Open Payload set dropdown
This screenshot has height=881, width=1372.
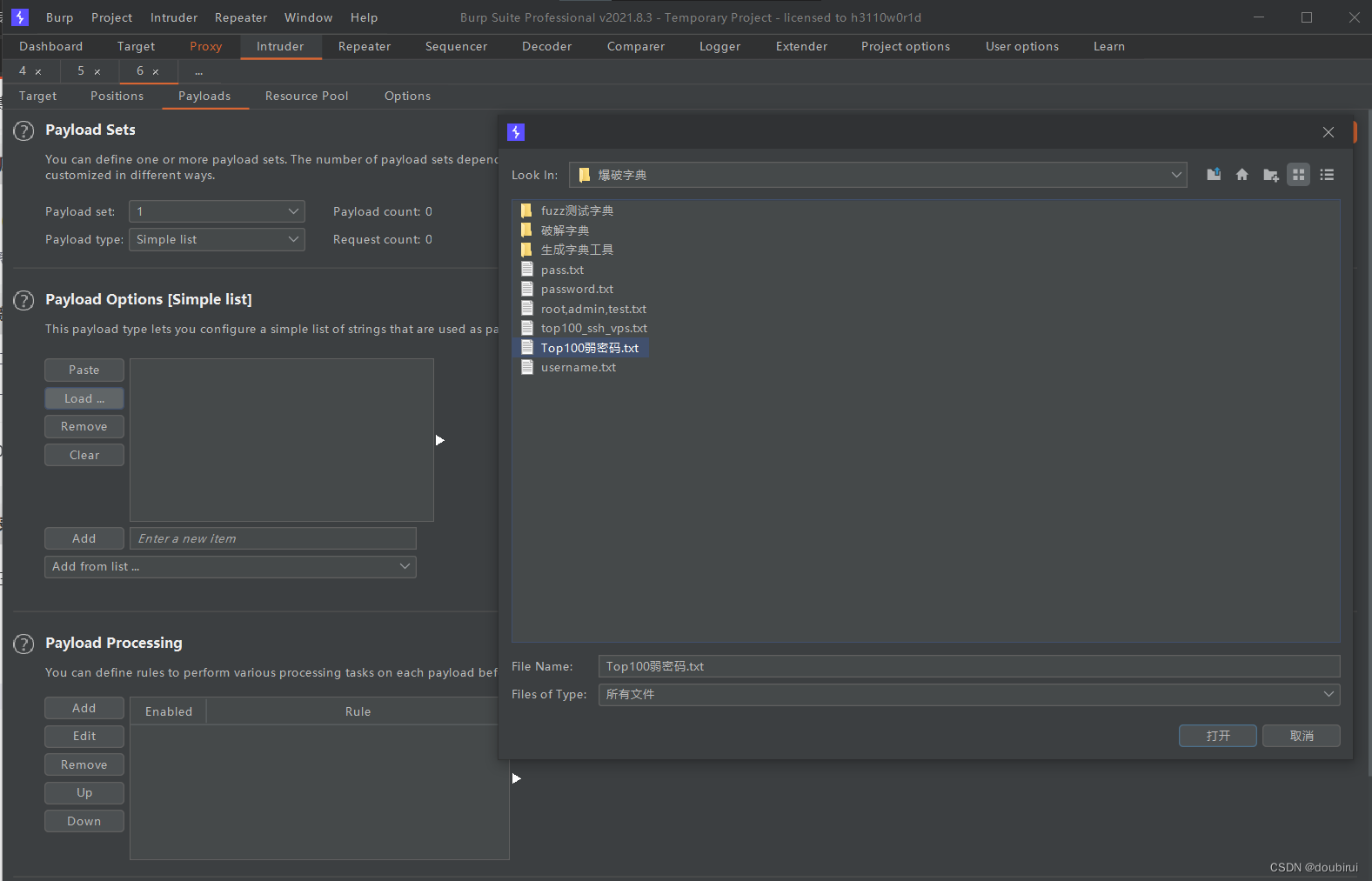pos(217,211)
